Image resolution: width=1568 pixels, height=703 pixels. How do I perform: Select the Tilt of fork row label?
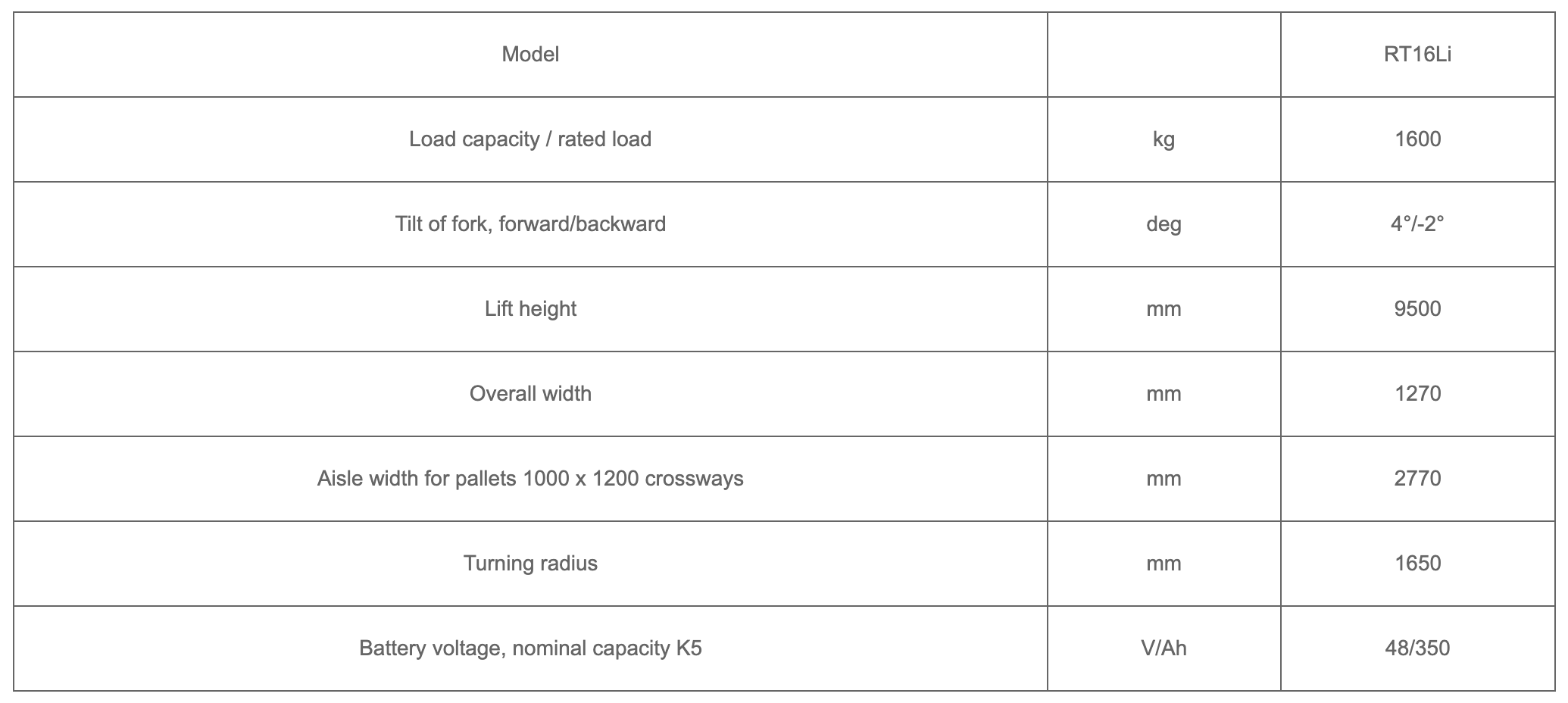coord(530,224)
